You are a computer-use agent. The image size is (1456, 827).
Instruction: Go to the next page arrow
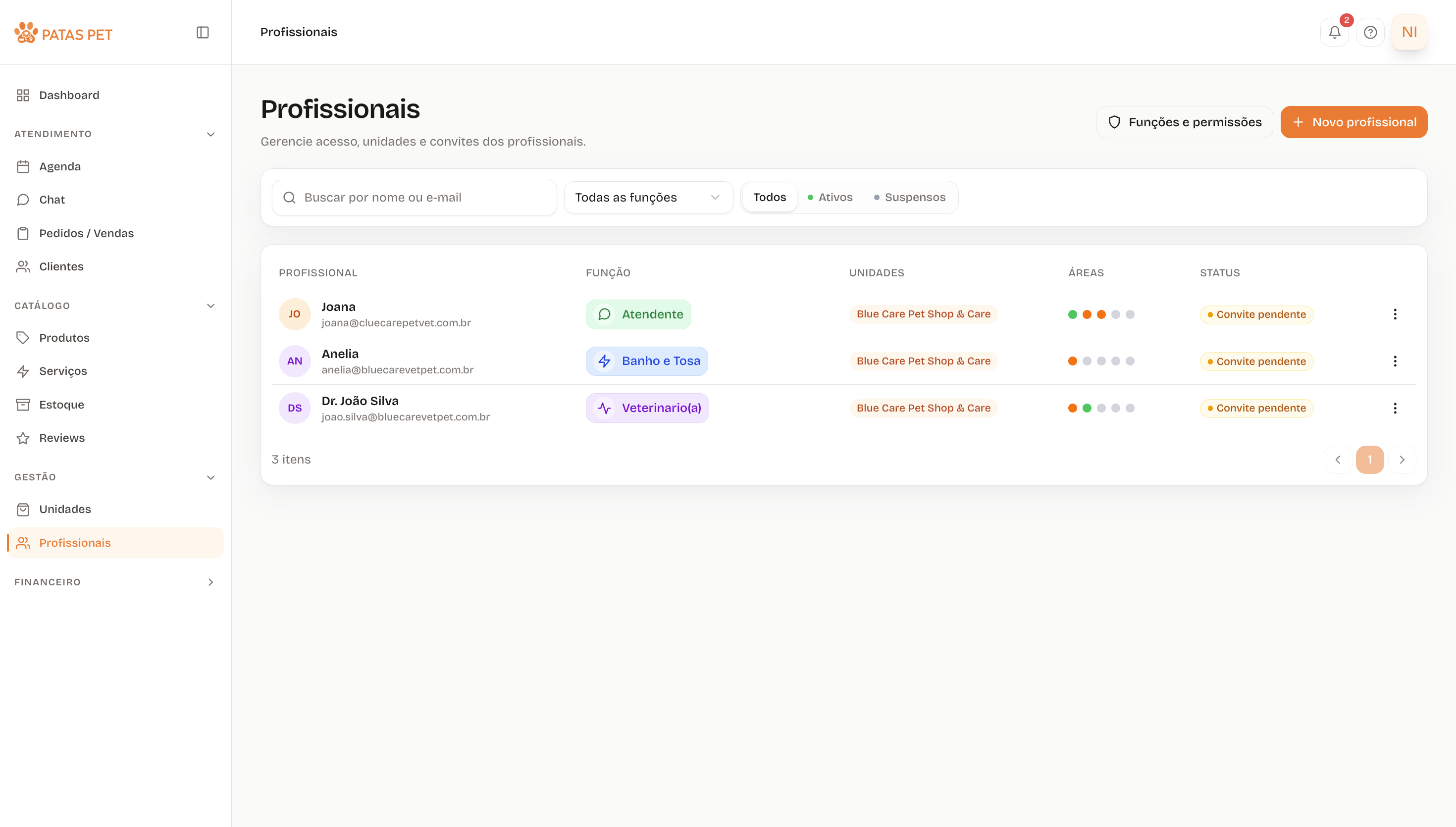point(1402,460)
